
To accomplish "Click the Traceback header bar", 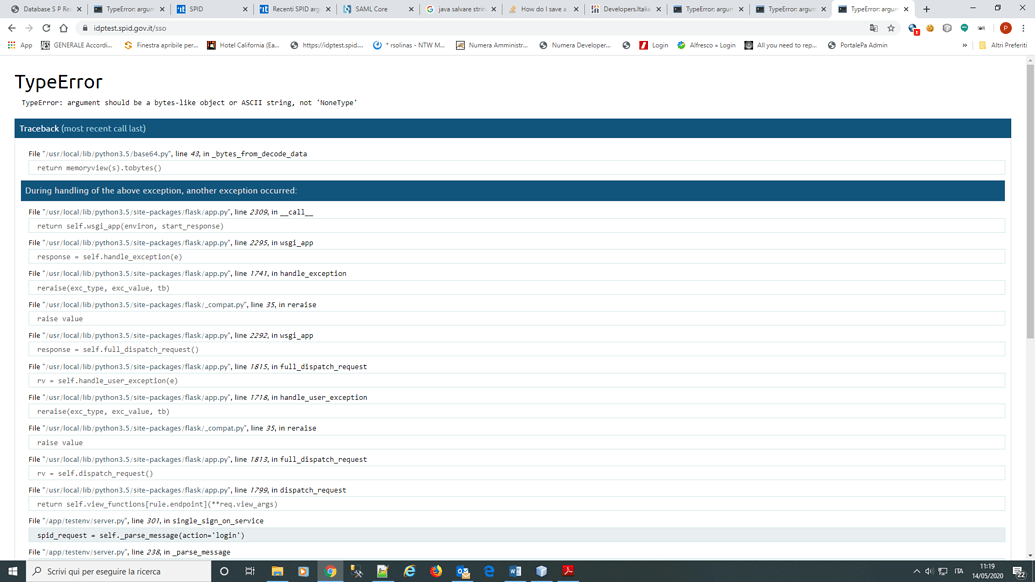I will (512, 129).
